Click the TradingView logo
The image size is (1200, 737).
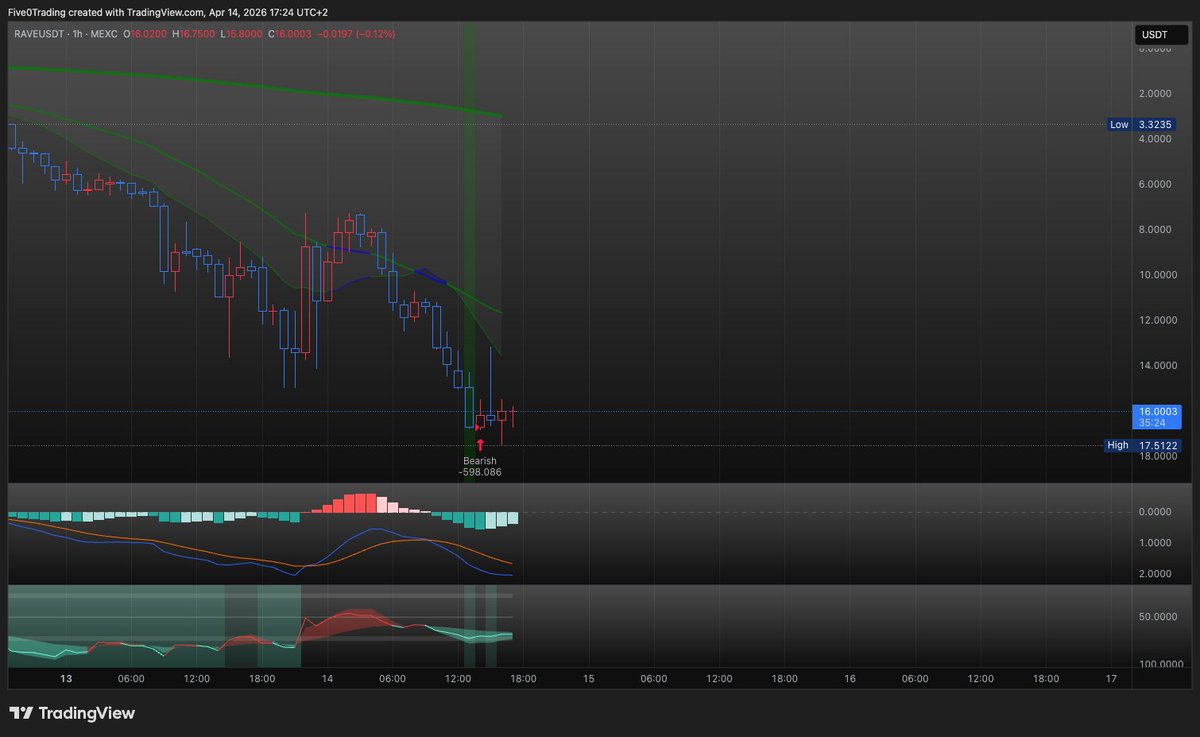coord(70,713)
